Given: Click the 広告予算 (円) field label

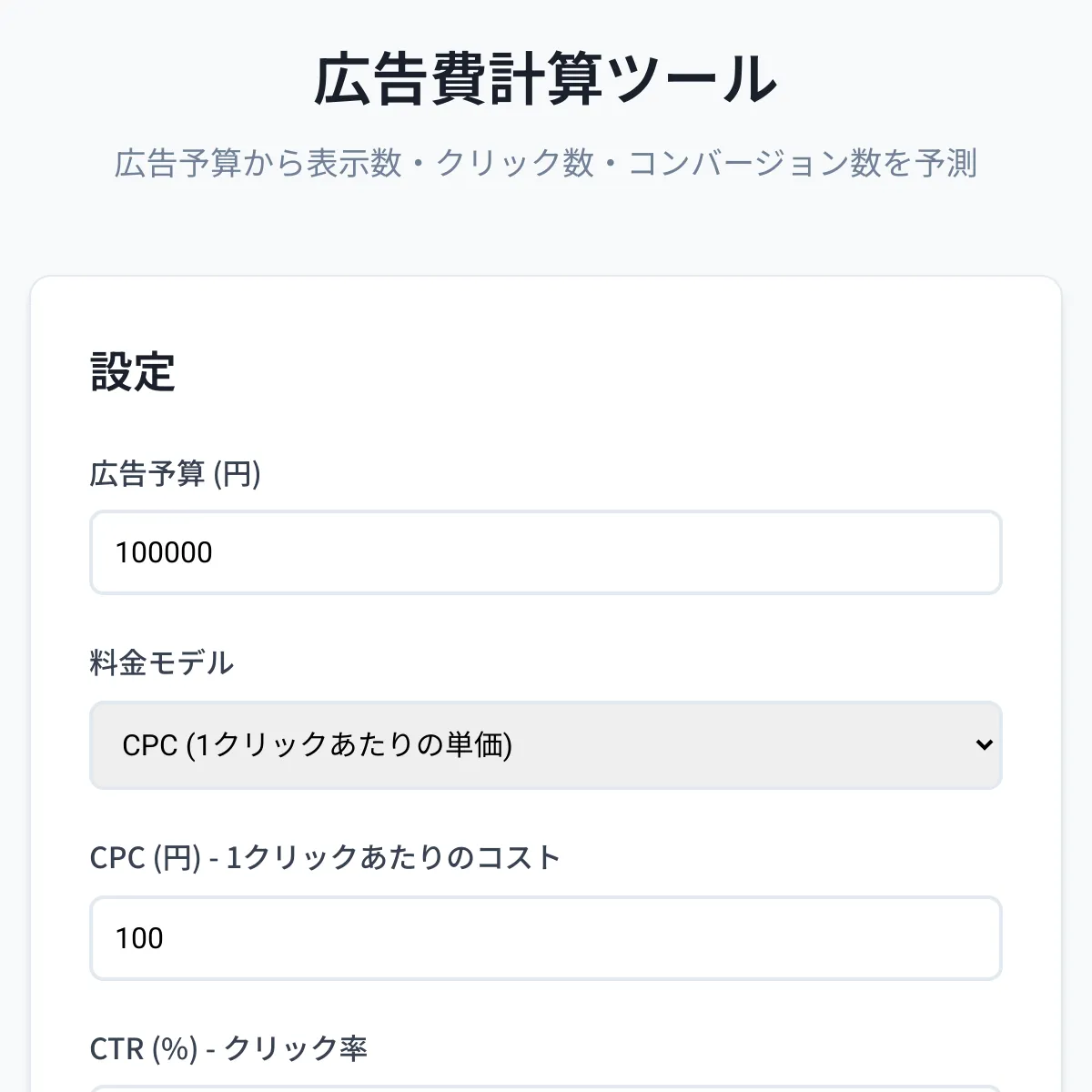Looking at the screenshot, I should click(175, 474).
